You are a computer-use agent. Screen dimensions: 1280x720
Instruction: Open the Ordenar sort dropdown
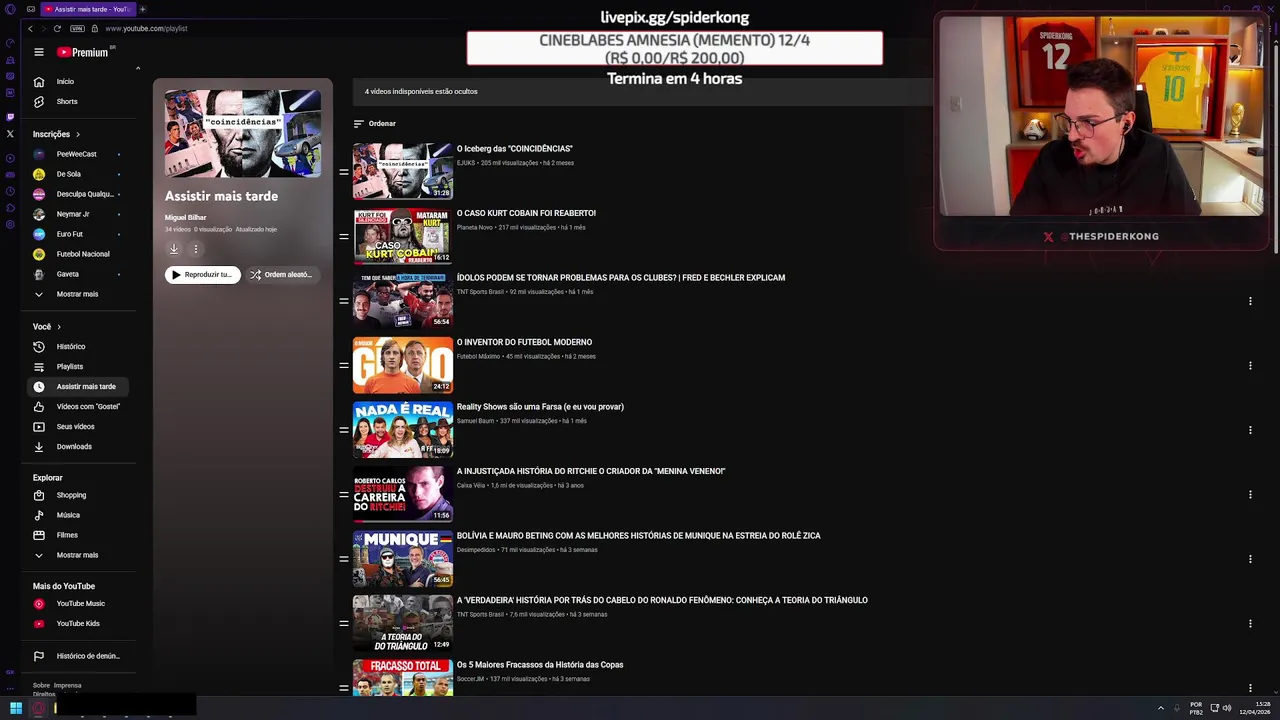pyautogui.click(x=375, y=123)
